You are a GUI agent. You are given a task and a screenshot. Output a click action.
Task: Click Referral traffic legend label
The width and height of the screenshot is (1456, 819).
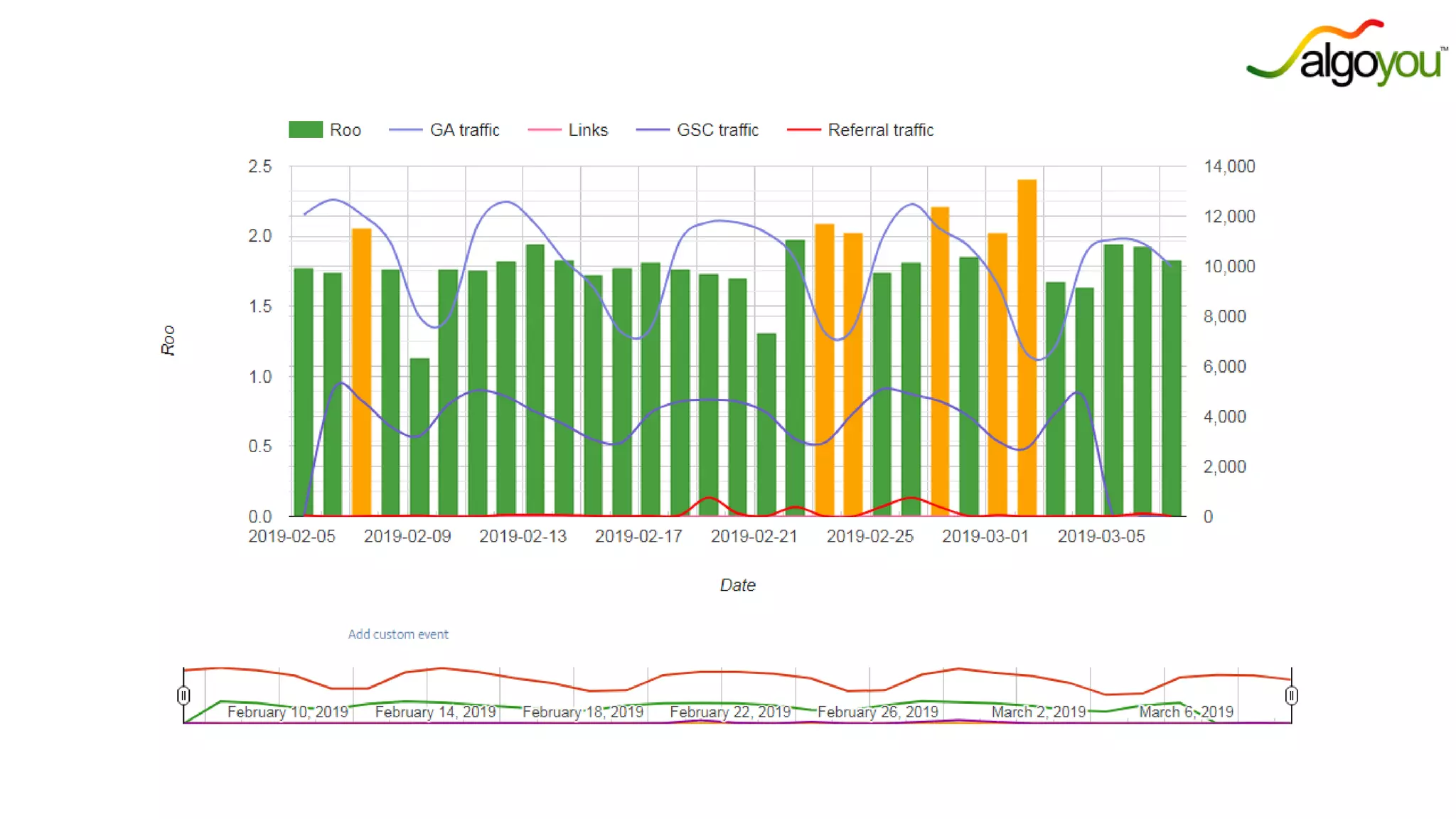(x=880, y=130)
